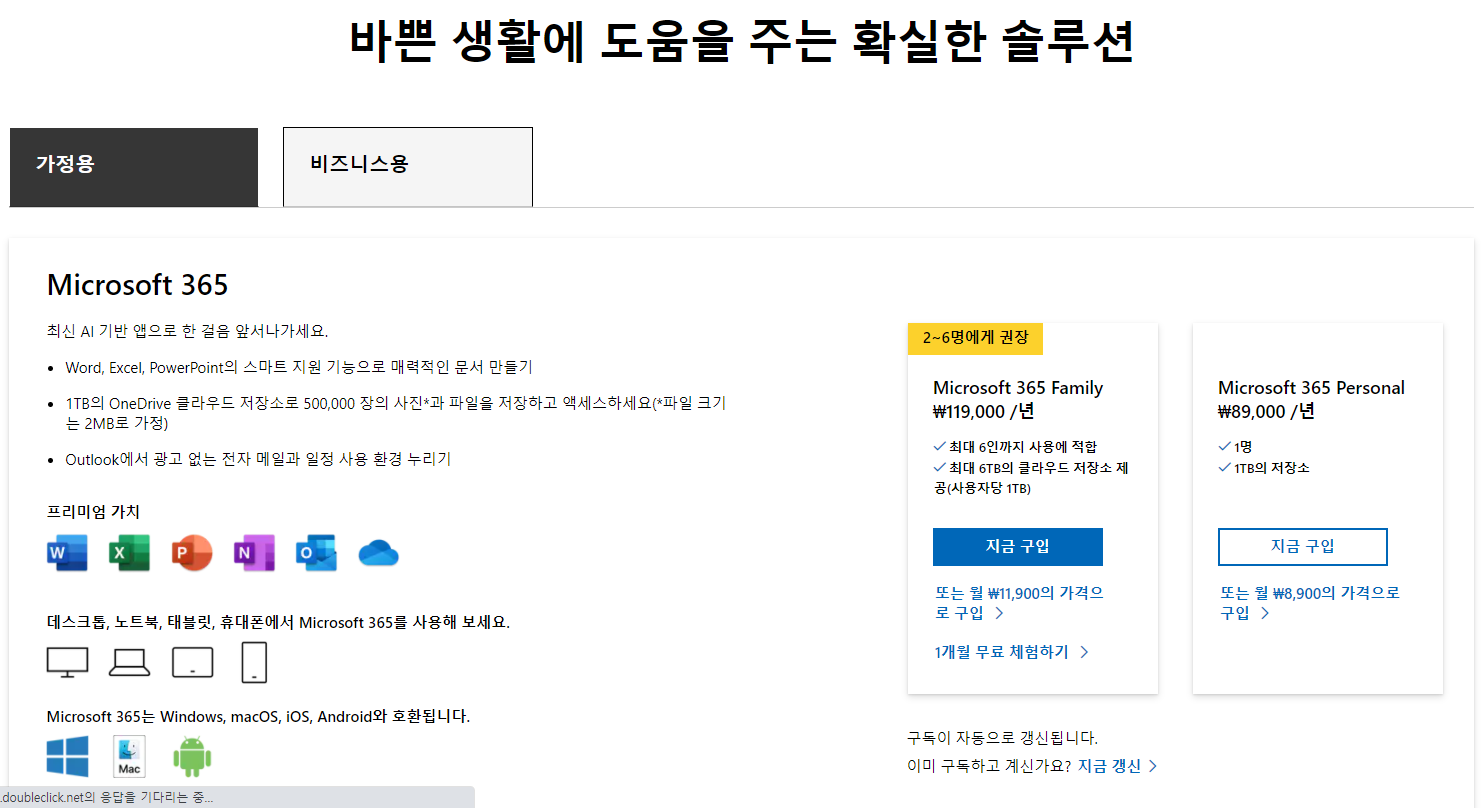Click the 1개월 무료 체험하기 link
This screenshot has height=808, width=1481.
coord(1012,652)
